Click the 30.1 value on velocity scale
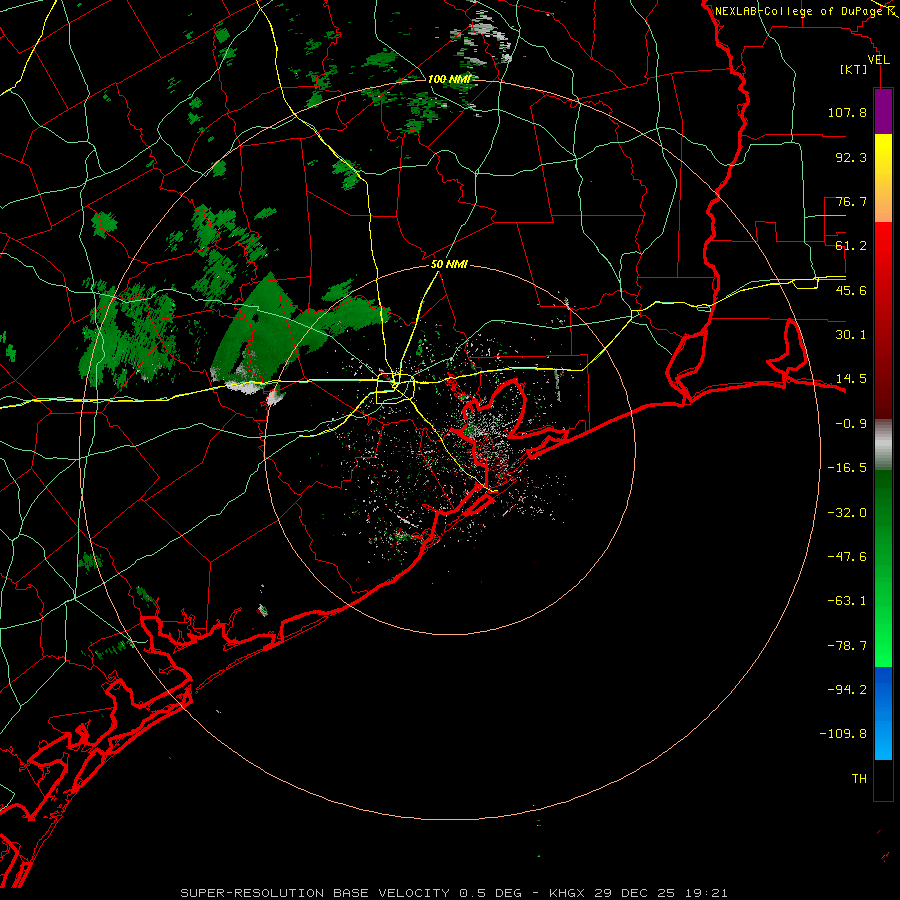The image size is (900, 900). pyautogui.click(x=851, y=335)
